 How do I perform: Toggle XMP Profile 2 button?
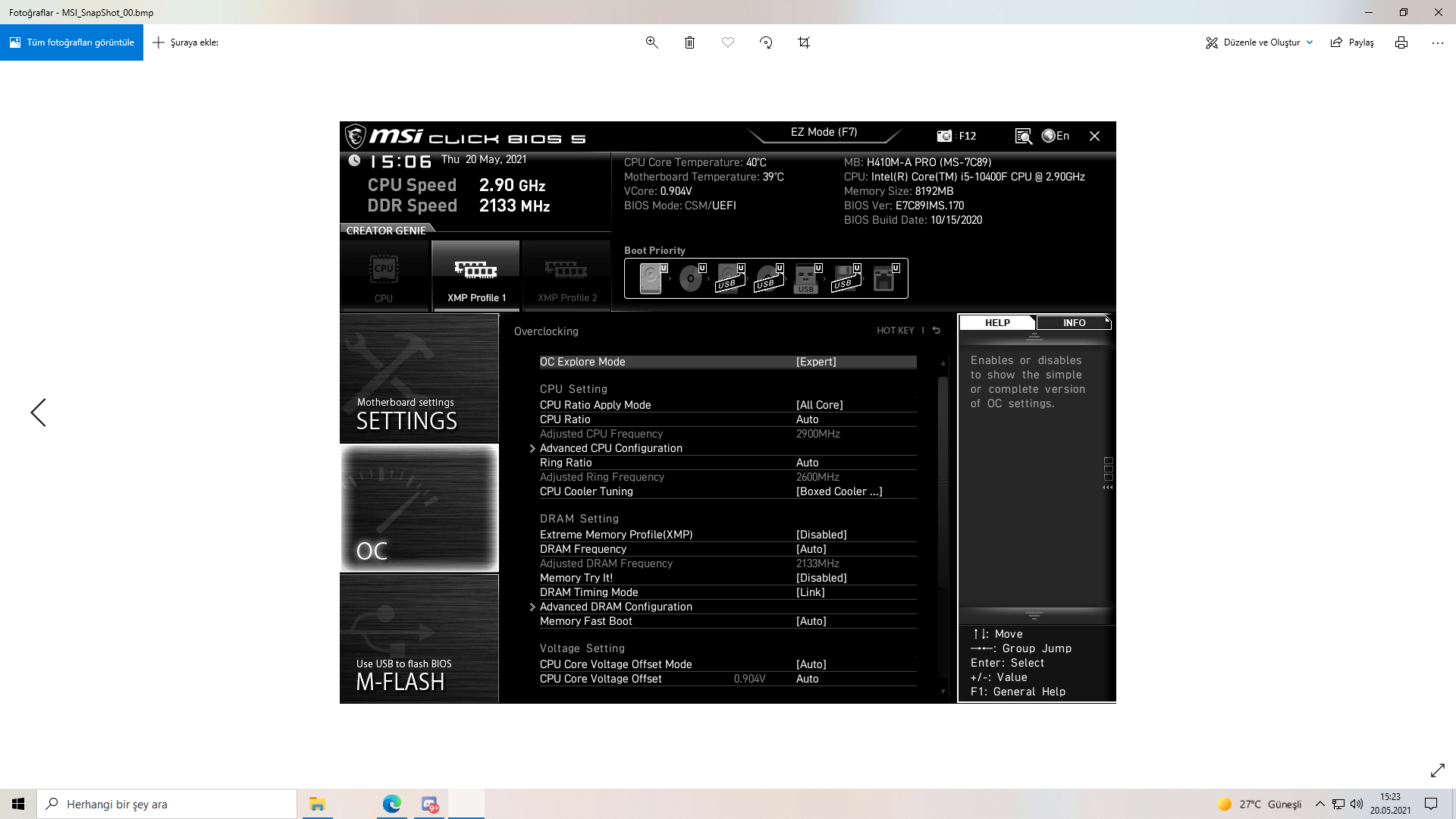click(567, 275)
